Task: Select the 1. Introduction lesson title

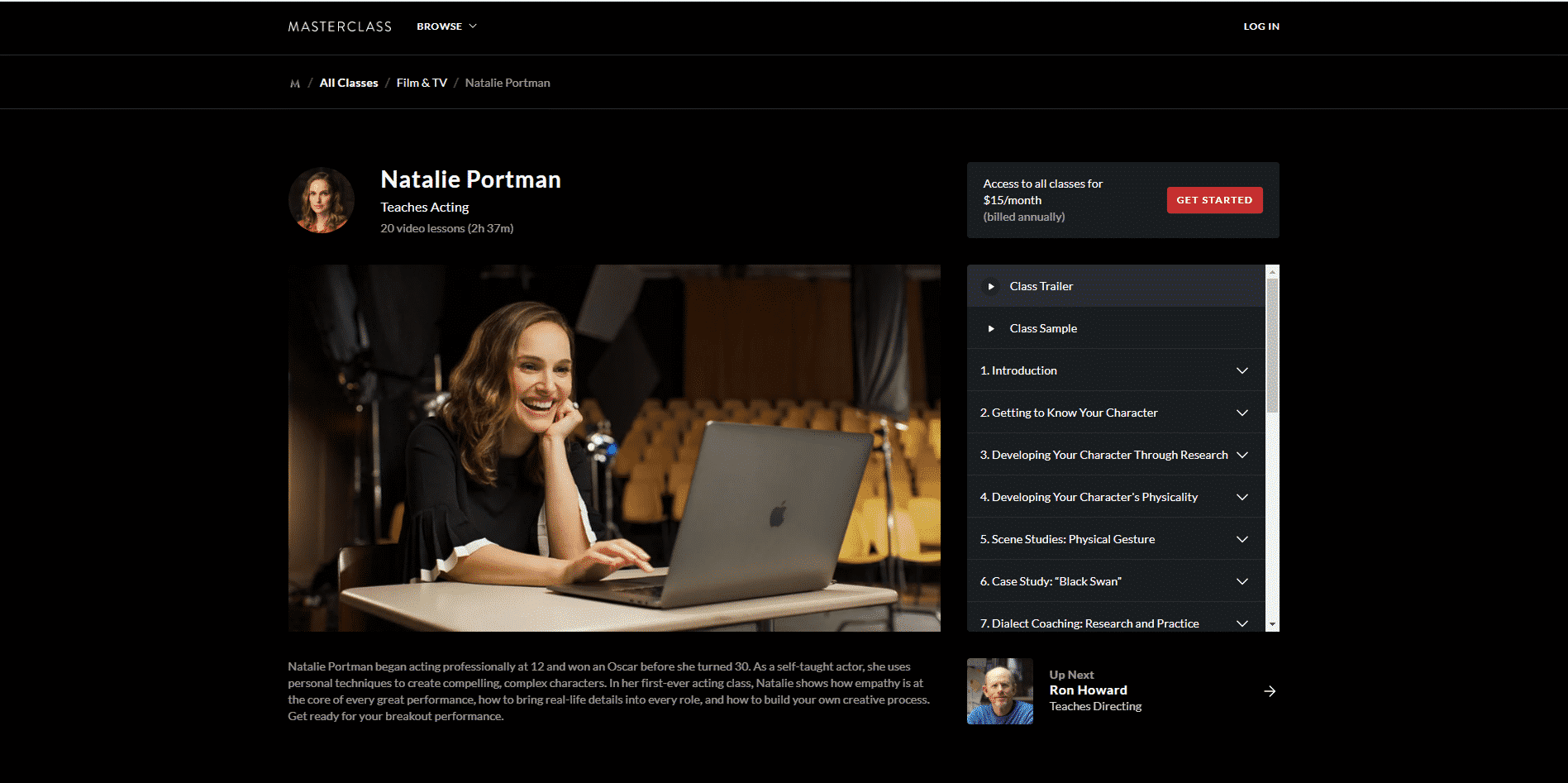Action: pos(1018,370)
